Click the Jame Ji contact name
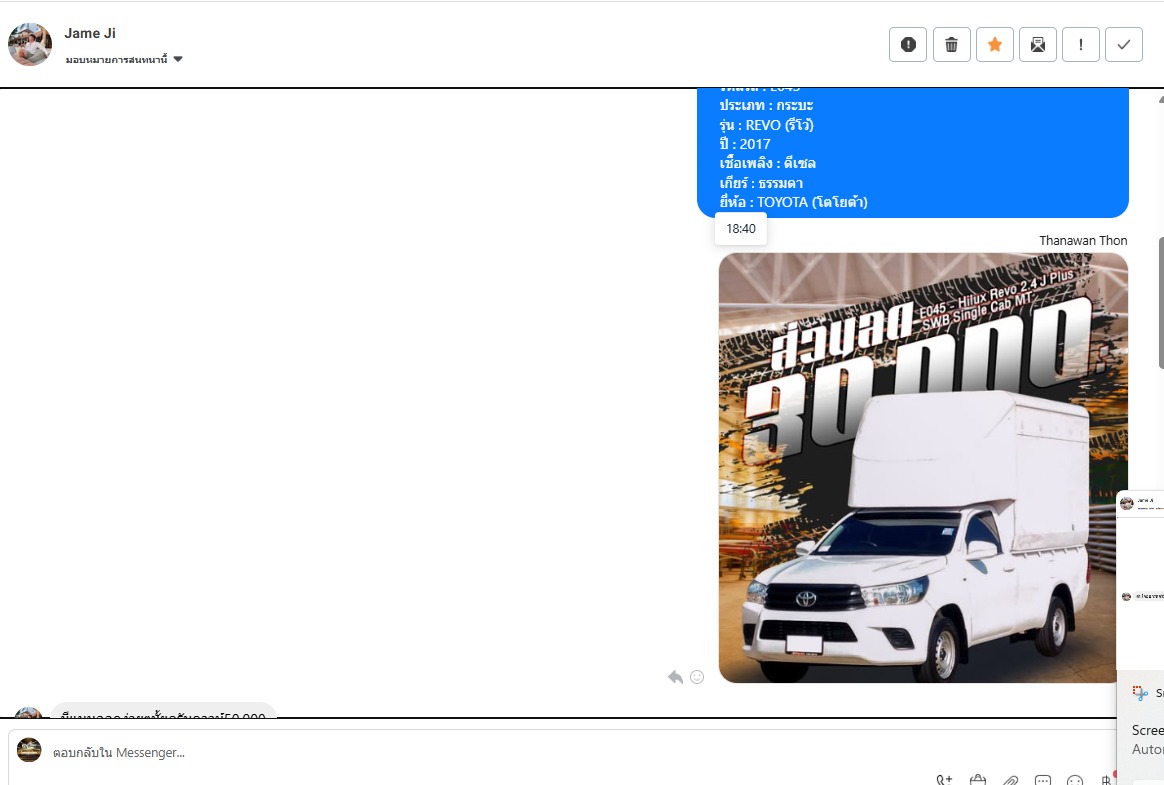Viewport: 1164px width, 785px height. pos(90,33)
